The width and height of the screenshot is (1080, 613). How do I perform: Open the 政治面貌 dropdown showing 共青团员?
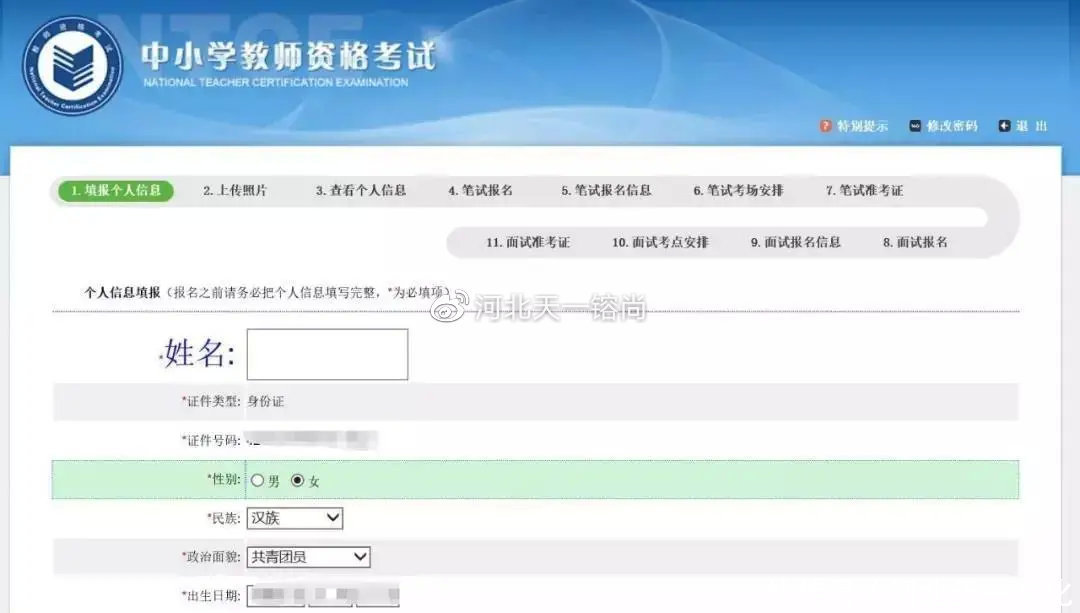tap(308, 557)
